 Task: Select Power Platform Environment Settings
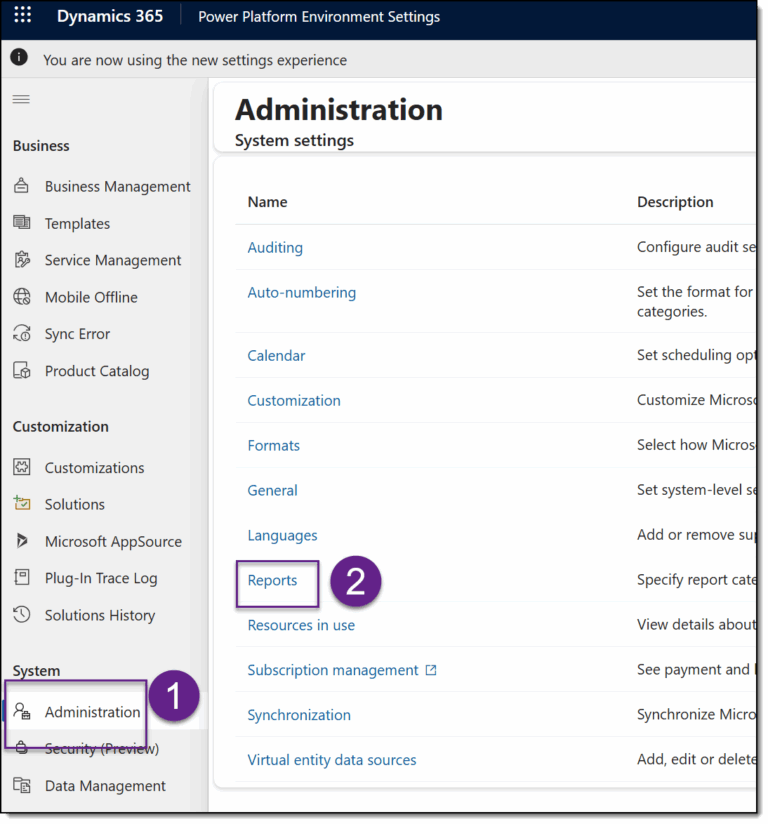coord(319,16)
